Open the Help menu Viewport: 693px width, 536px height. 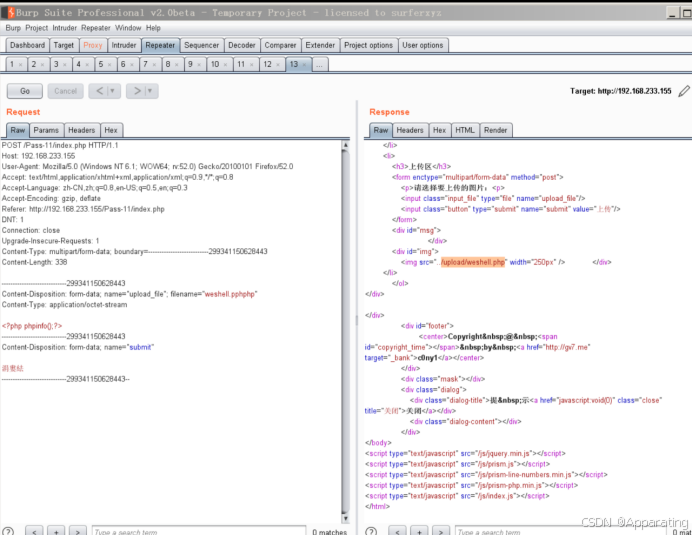[153, 28]
